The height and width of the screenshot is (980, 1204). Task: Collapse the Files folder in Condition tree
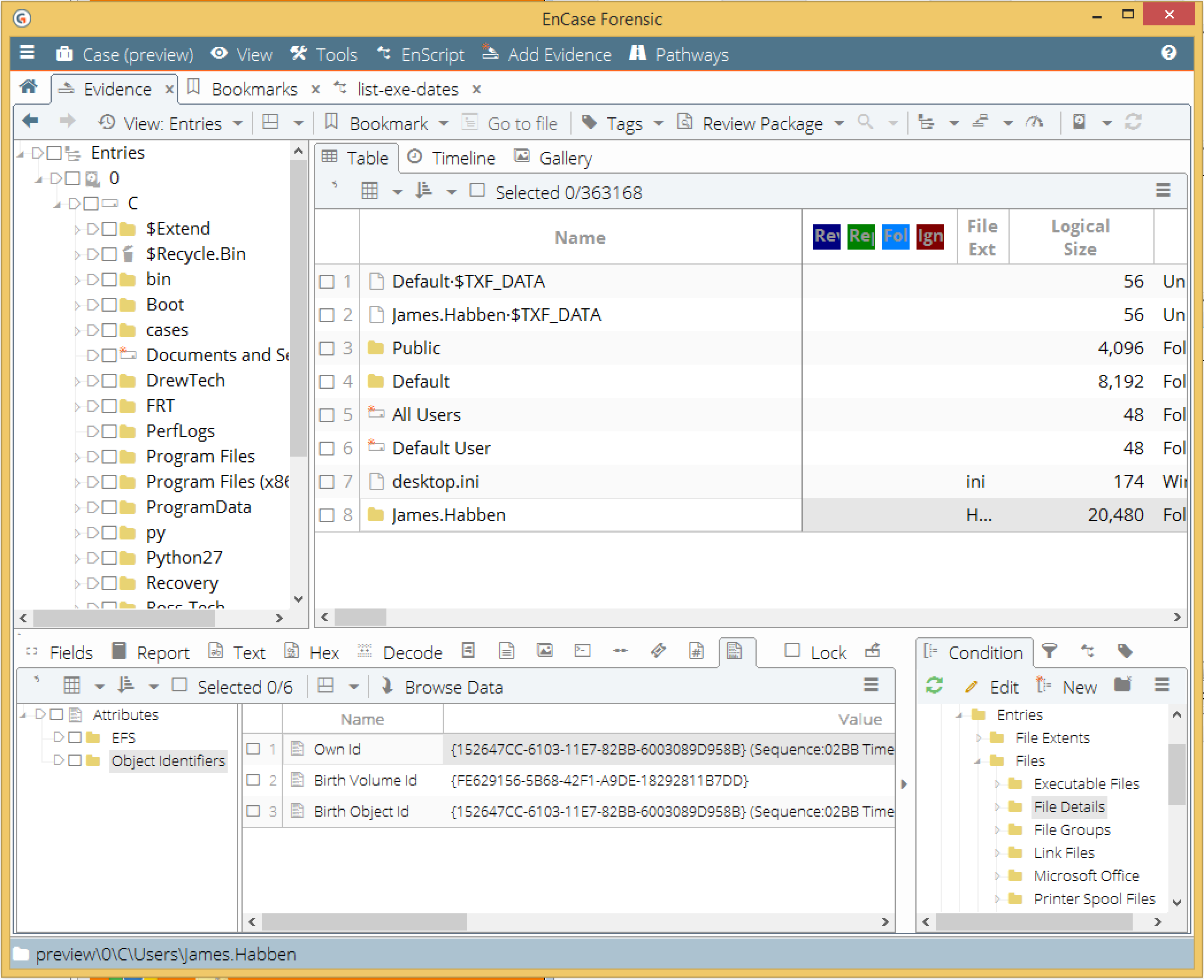[977, 761]
